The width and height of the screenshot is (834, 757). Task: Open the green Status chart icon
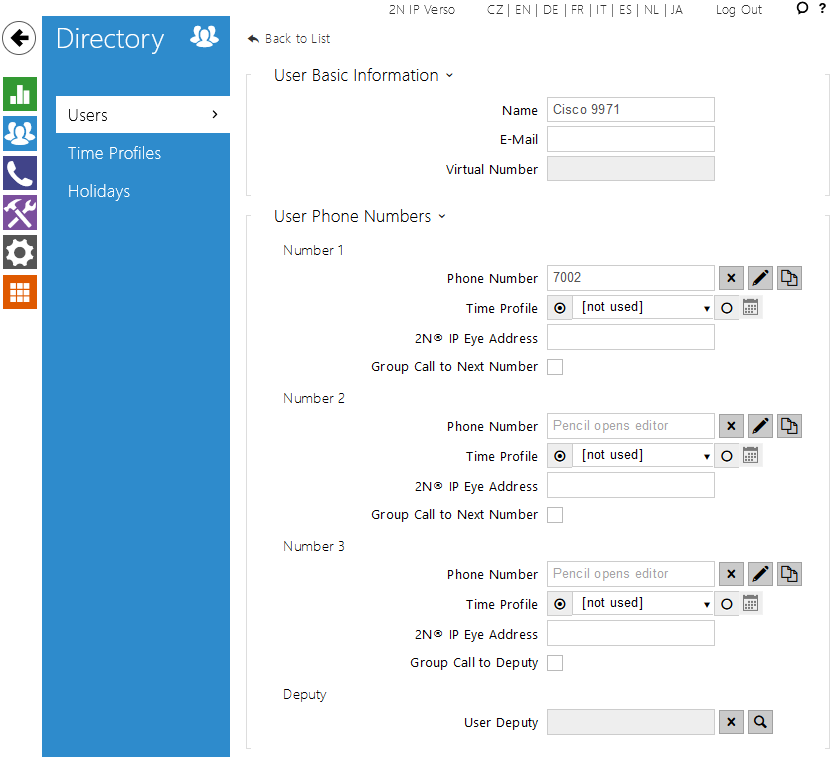19,94
